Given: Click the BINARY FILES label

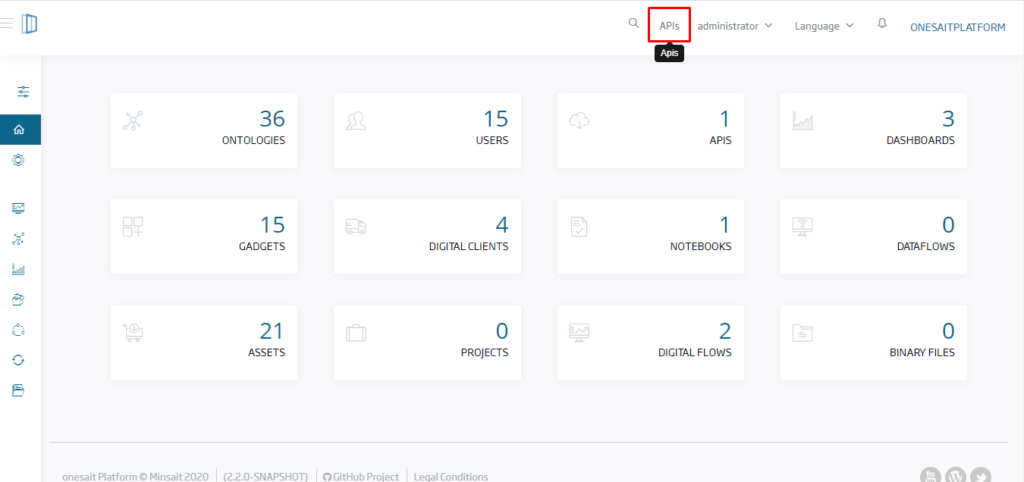Looking at the screenshot, I should [922, 353].
